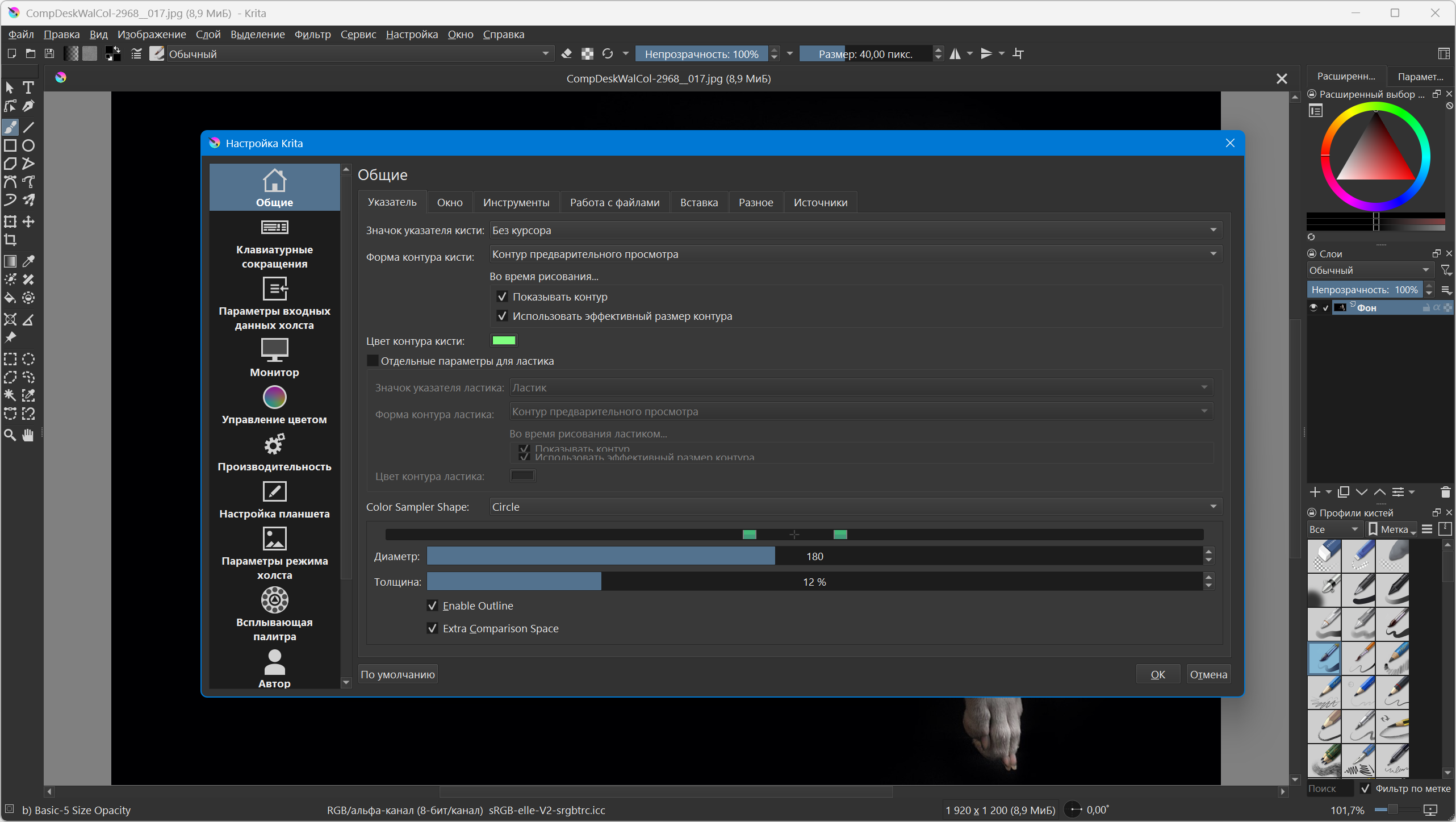Open Keyboard shortcuts settings section
Viewport: 1456px width, 822px height.
coord(274,244)
